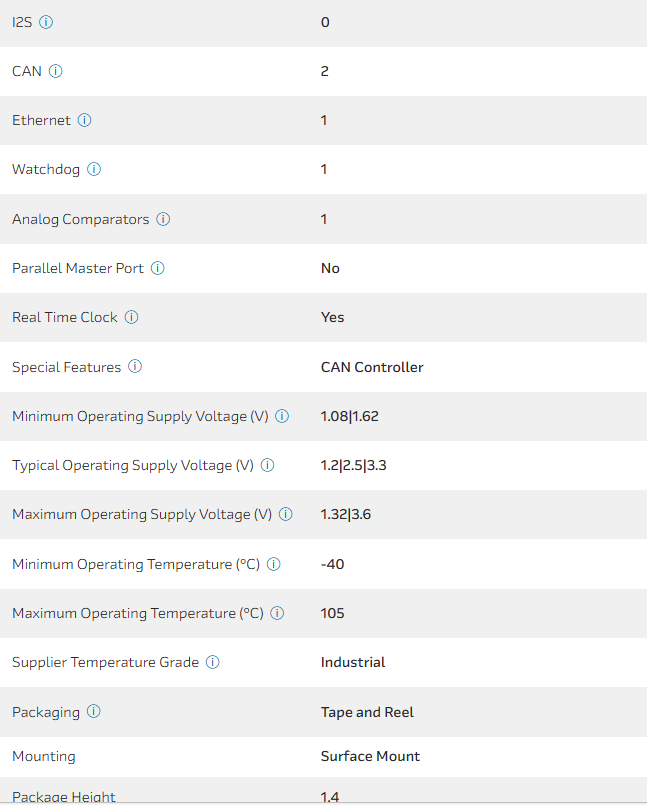
Task: Click the Industrial temperature grade value
Action: (353, 662)
